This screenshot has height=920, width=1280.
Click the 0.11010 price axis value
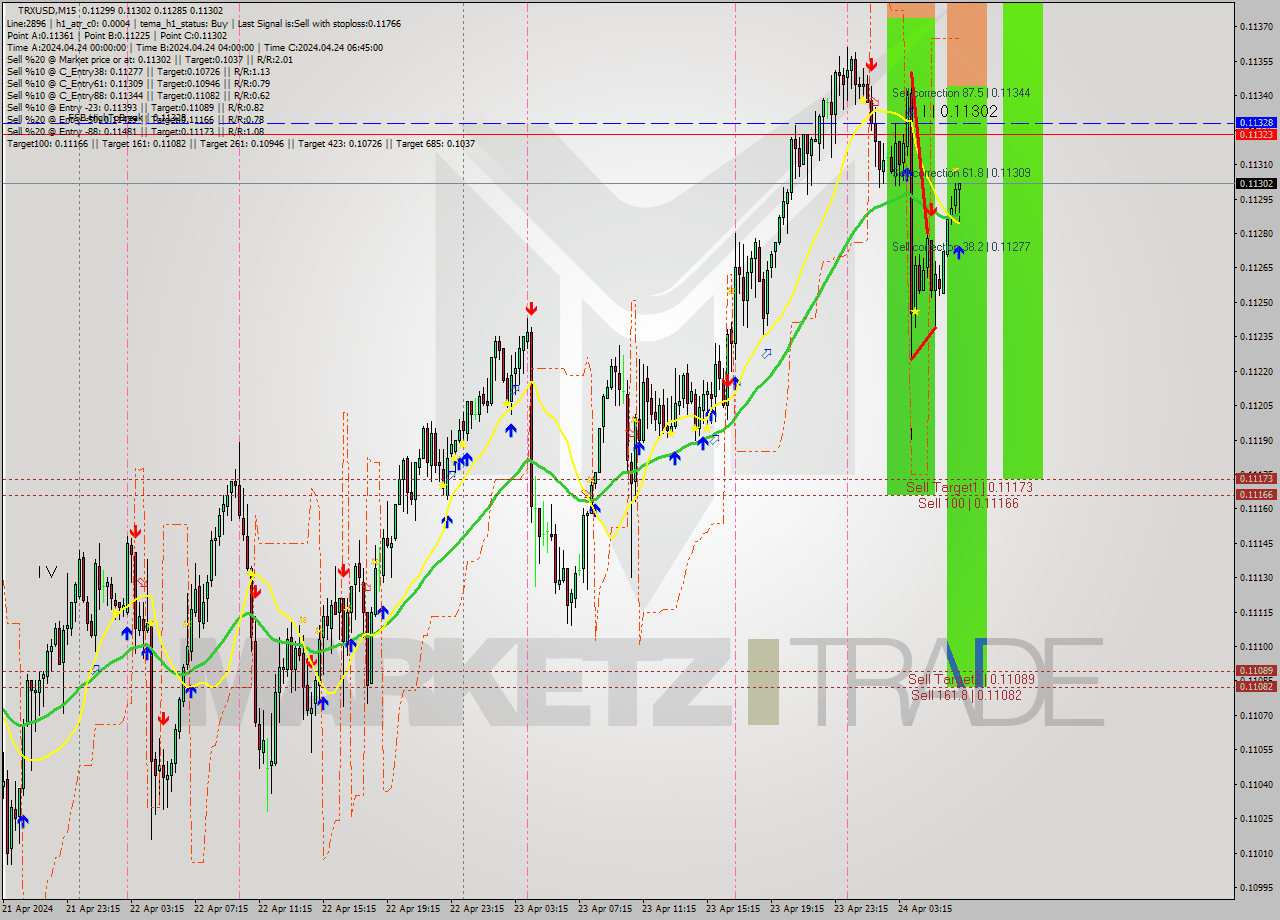click(x=1255, y=853)
